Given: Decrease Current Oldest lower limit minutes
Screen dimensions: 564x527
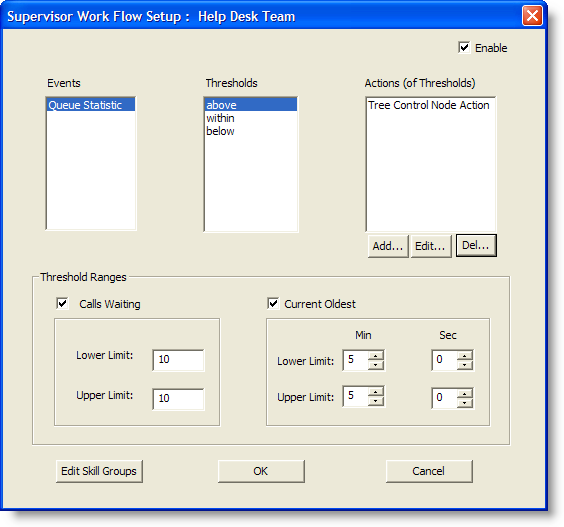Looking at the screenshot, I should pos(376,365).
